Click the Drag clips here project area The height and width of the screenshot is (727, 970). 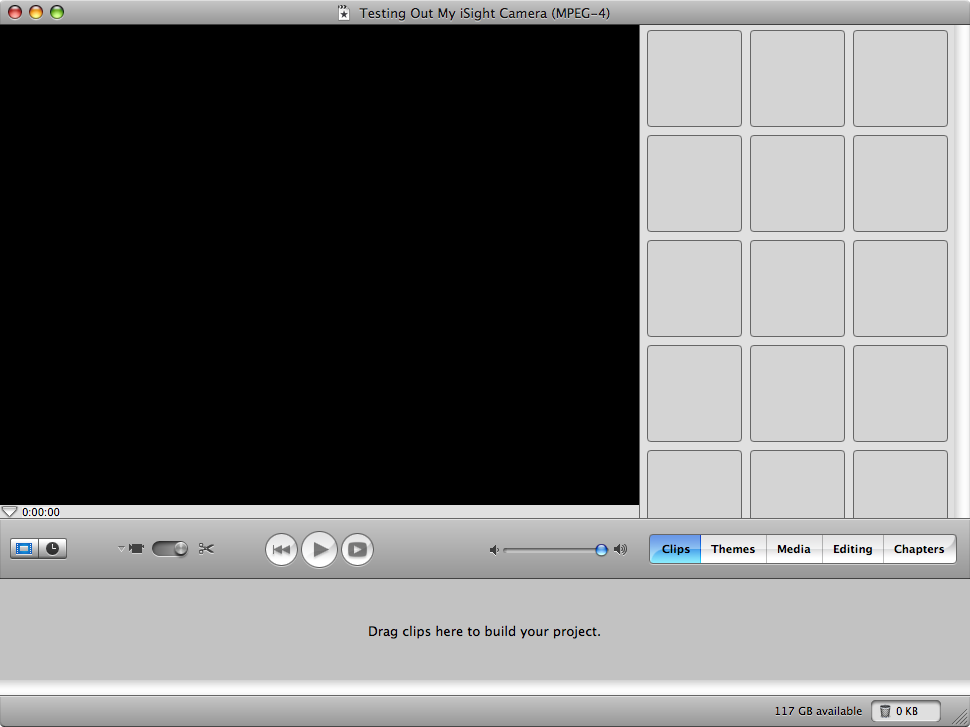coord(484,631)
